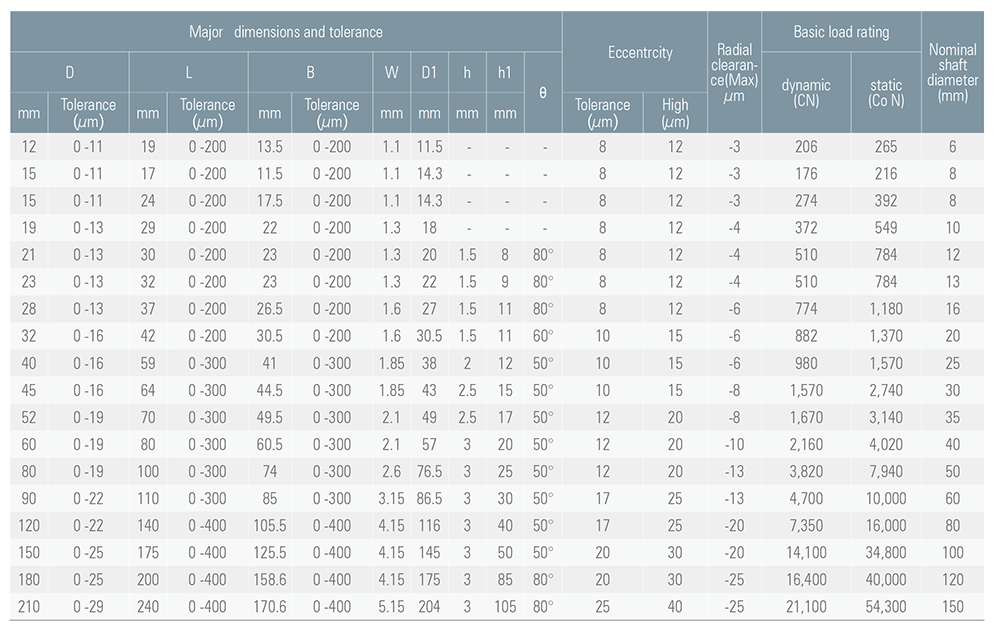Click the D1 column header
The height and width of the screenshot is (637, 1000).
(429, 72)
